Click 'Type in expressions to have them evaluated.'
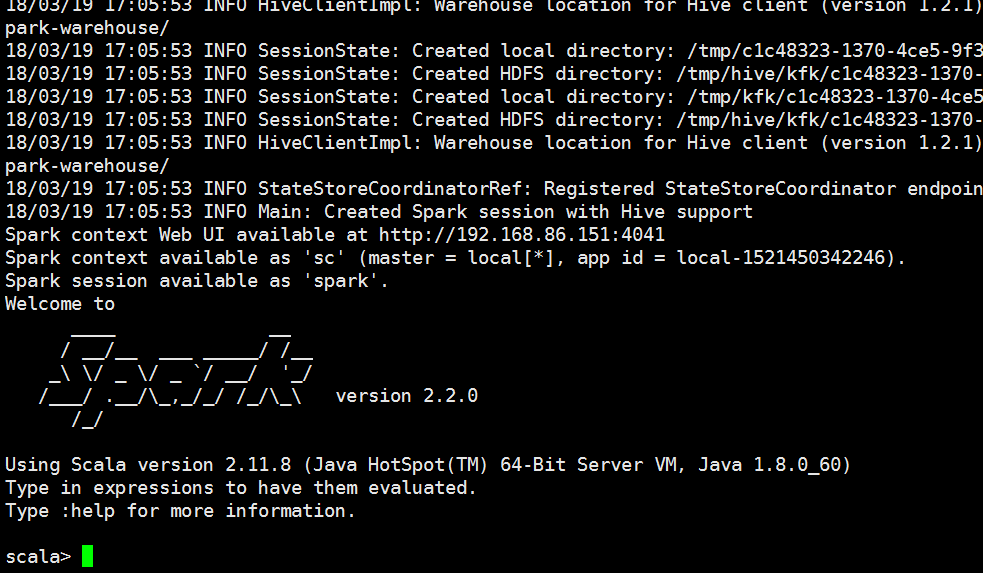This screenshot has height=573, width=983. coord(241,488)
